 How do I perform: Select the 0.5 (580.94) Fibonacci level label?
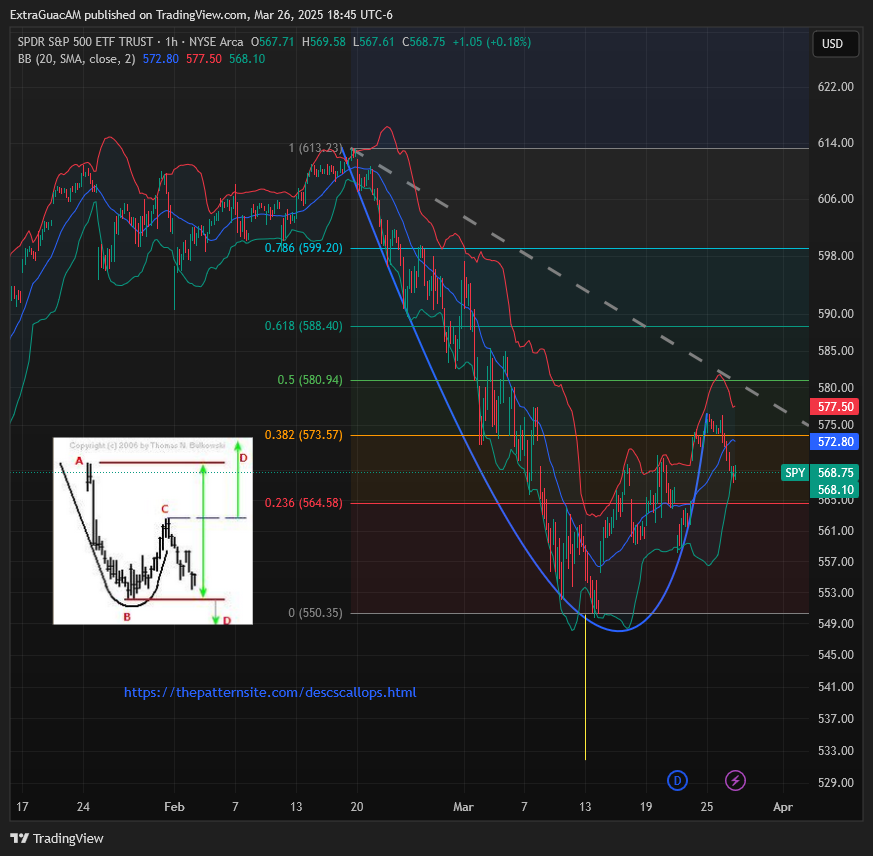(310, 380)
